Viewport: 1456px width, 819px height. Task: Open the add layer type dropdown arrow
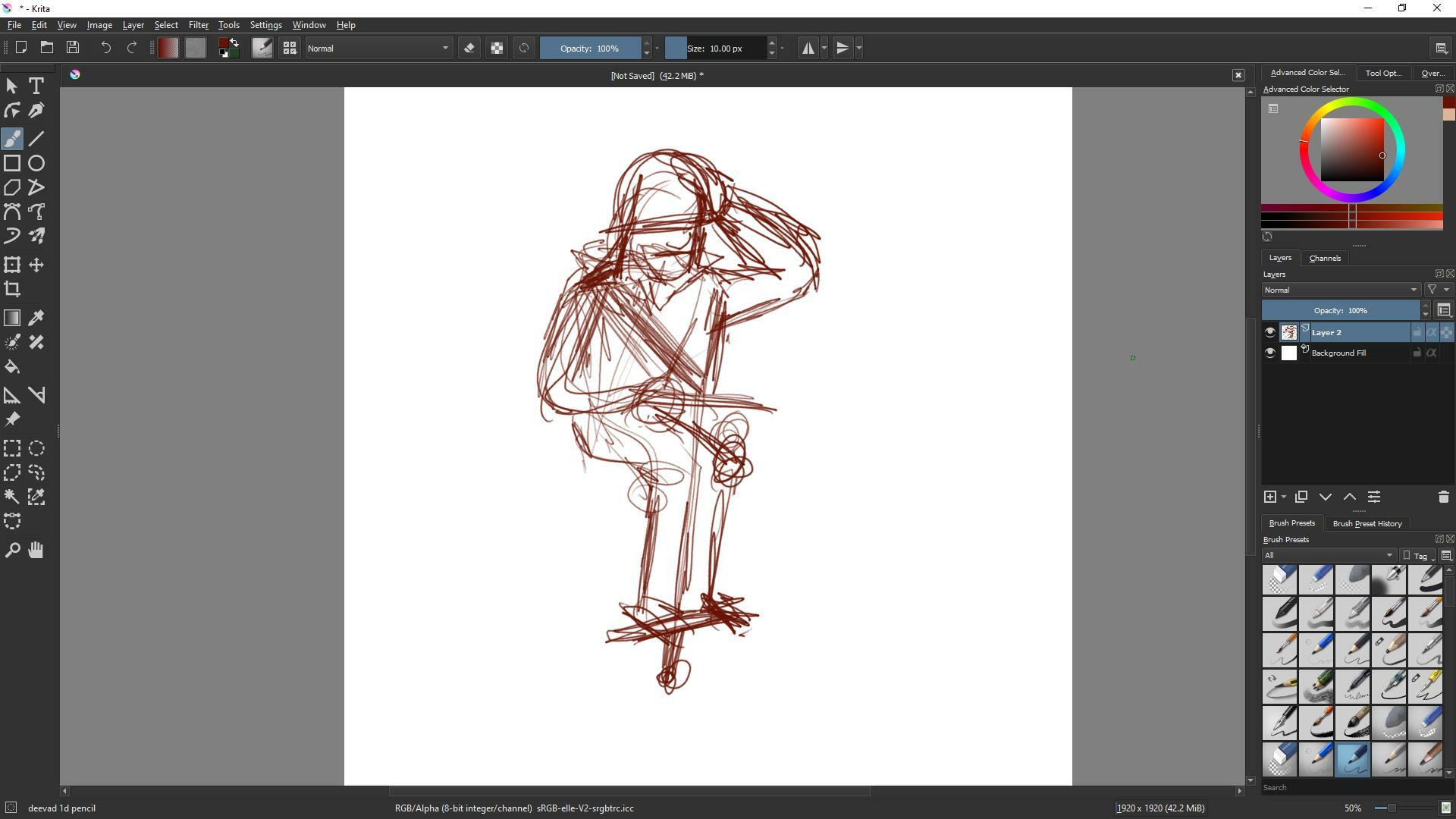click(1284, 497)
